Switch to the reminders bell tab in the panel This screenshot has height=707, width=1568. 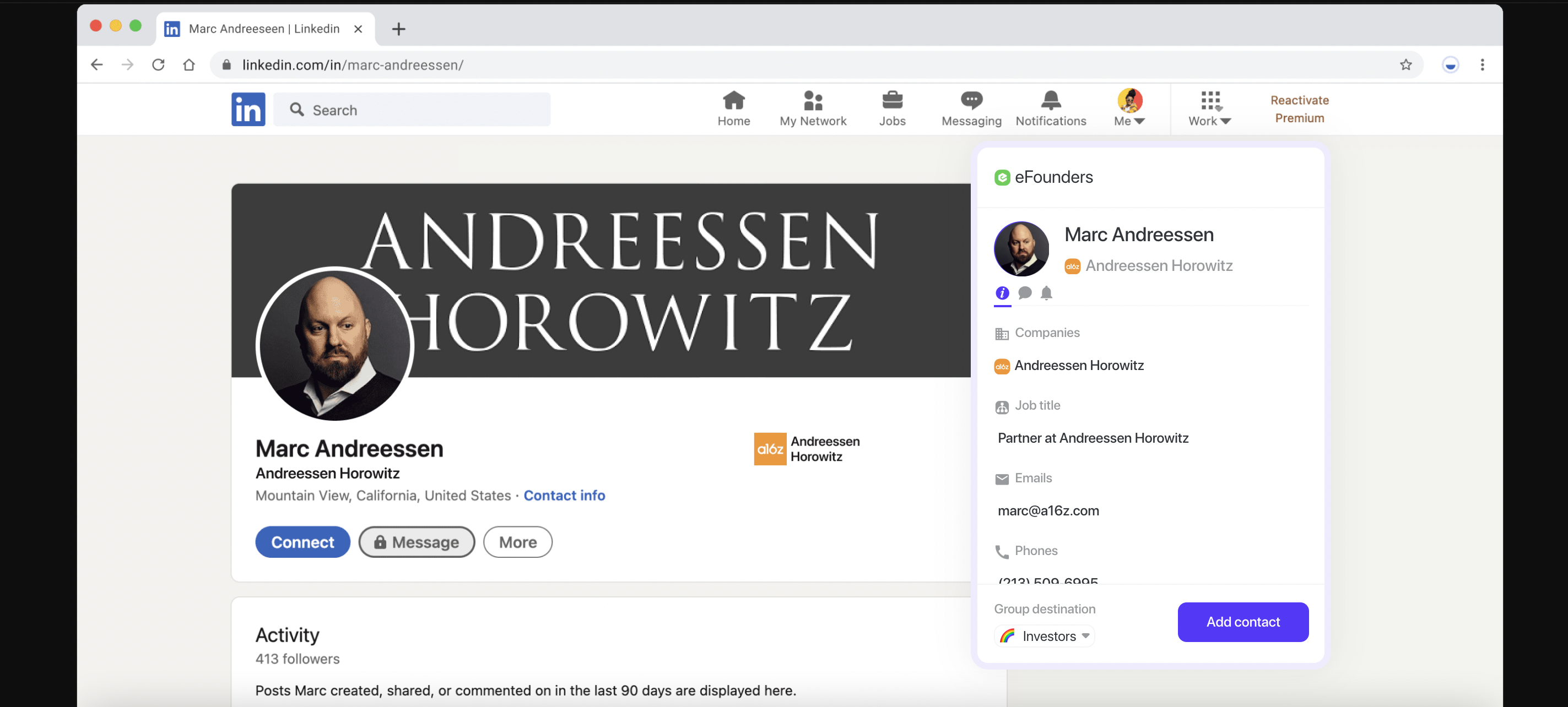[x=1046, y=293]
